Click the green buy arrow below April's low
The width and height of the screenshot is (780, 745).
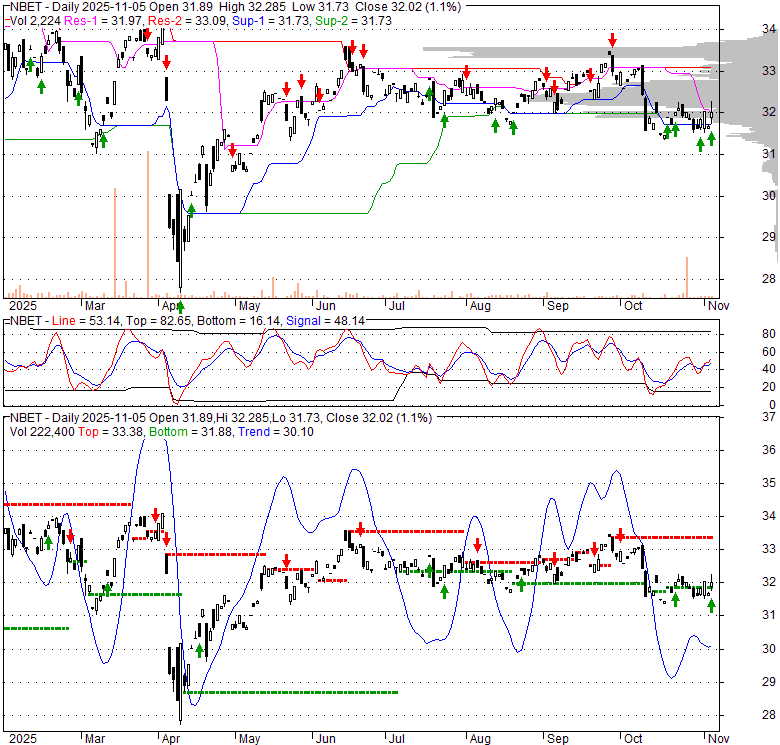181,305
